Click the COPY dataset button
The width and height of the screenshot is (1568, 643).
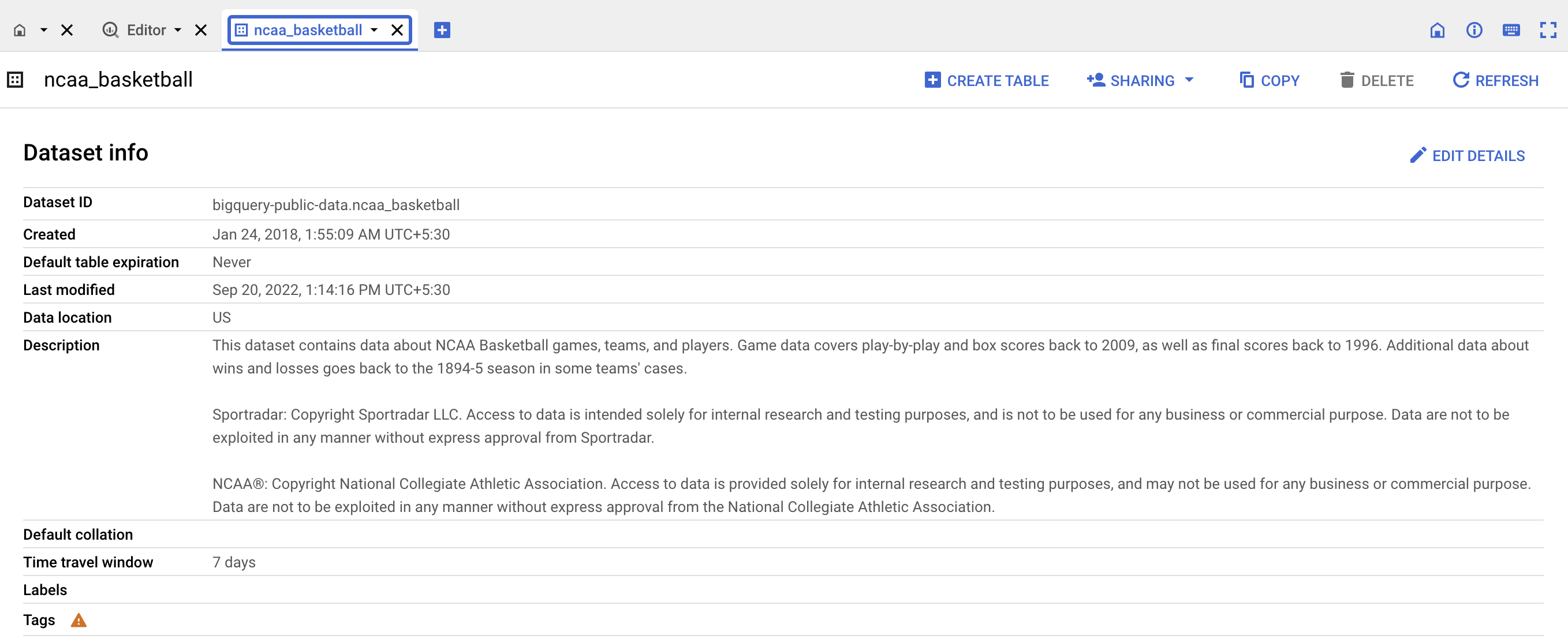[x=1270, y=80]
